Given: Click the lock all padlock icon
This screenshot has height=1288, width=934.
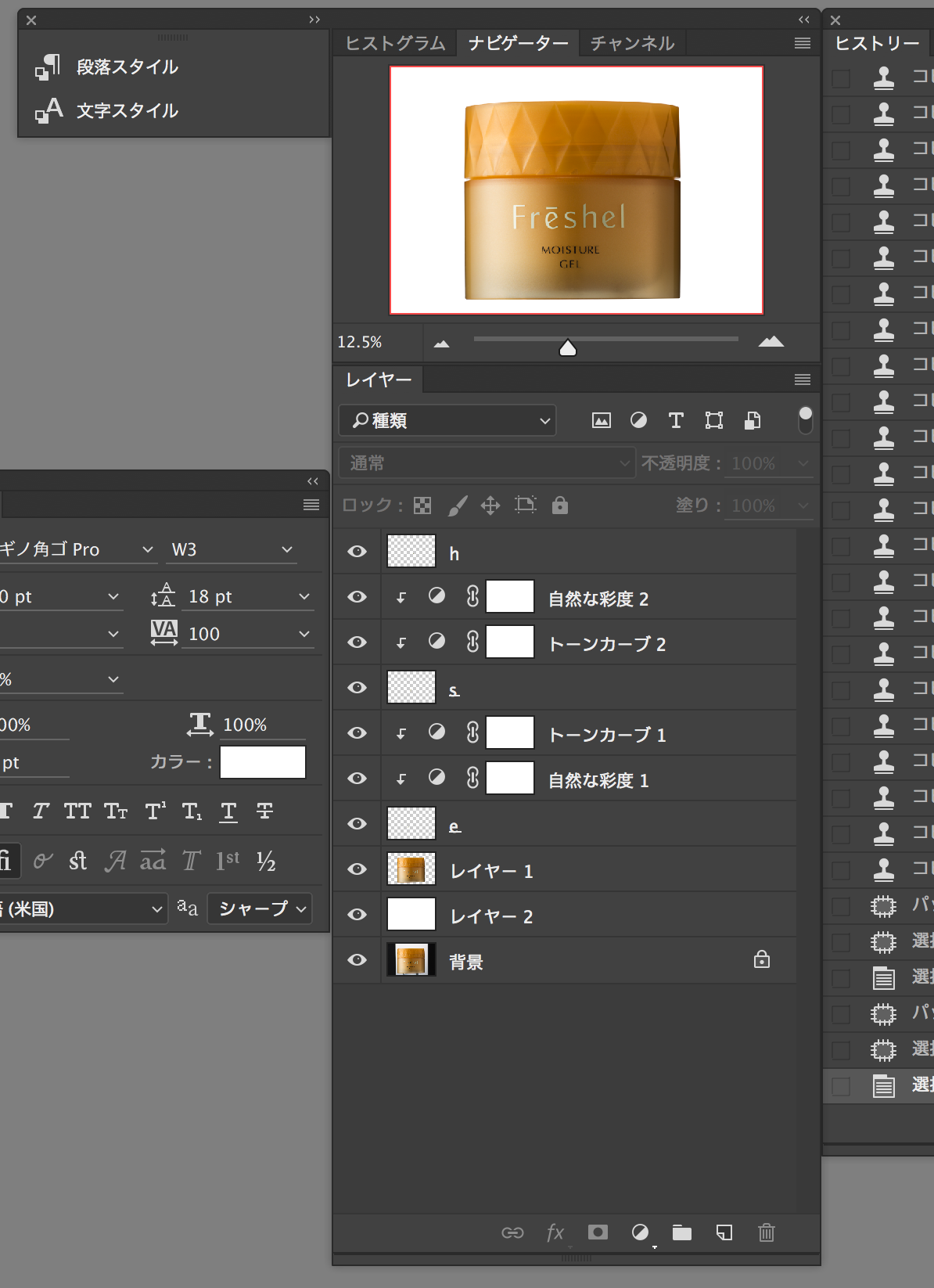Looking at the screenshot, I should point(560,505).
